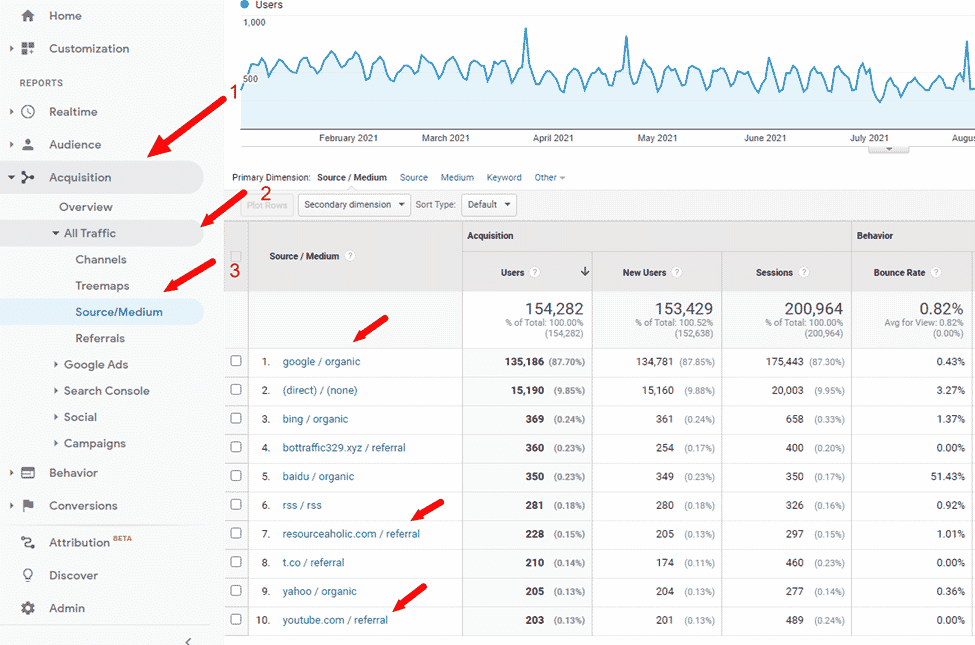This screenshot has width=975, height=645.
Task: Open the Secondary dimension dropdown
Action: coord(354,205)
